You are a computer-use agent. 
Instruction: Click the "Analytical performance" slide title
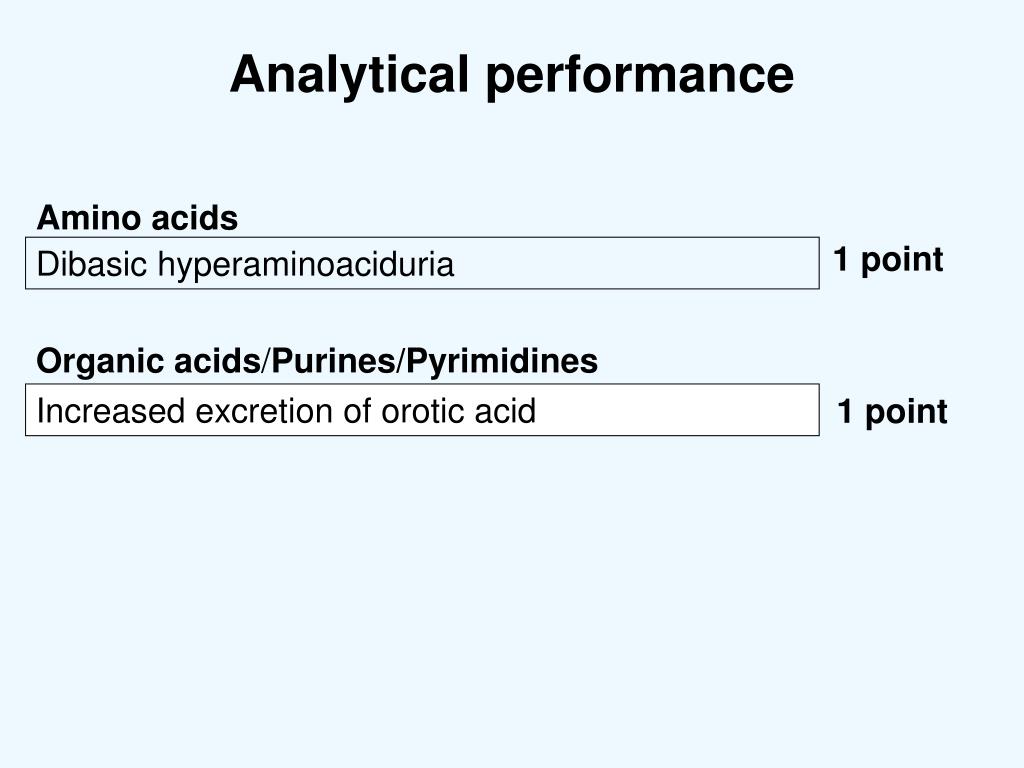(511, 75)
